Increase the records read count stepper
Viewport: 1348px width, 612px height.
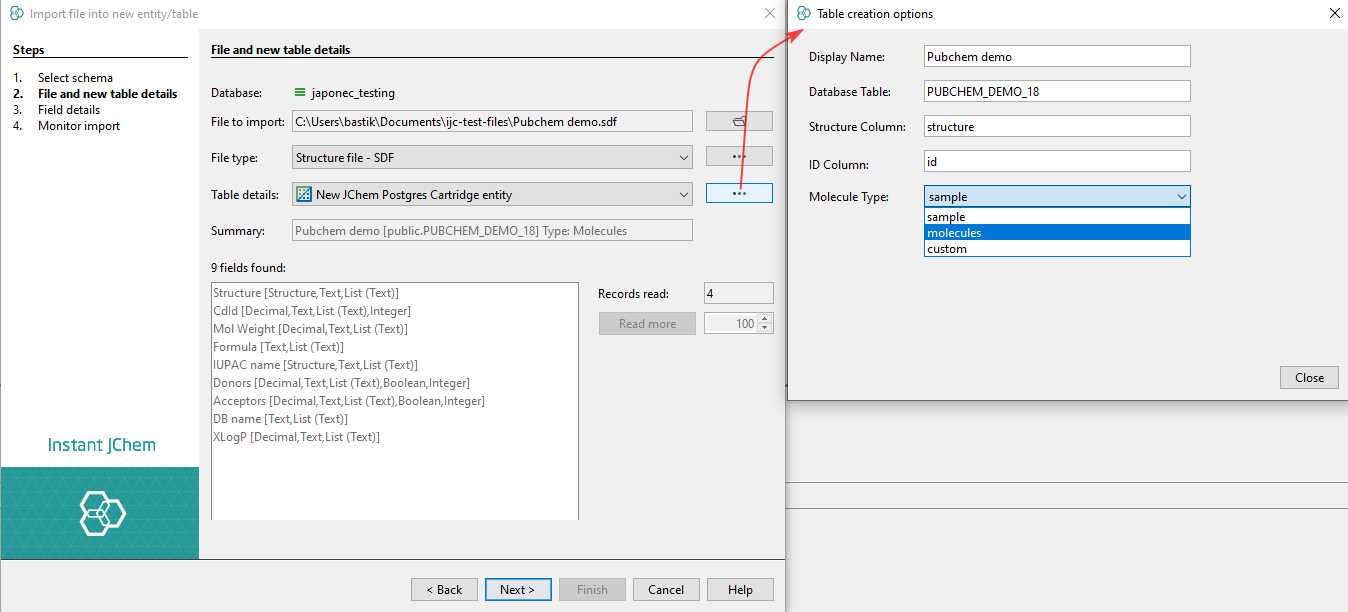(766, 319)
